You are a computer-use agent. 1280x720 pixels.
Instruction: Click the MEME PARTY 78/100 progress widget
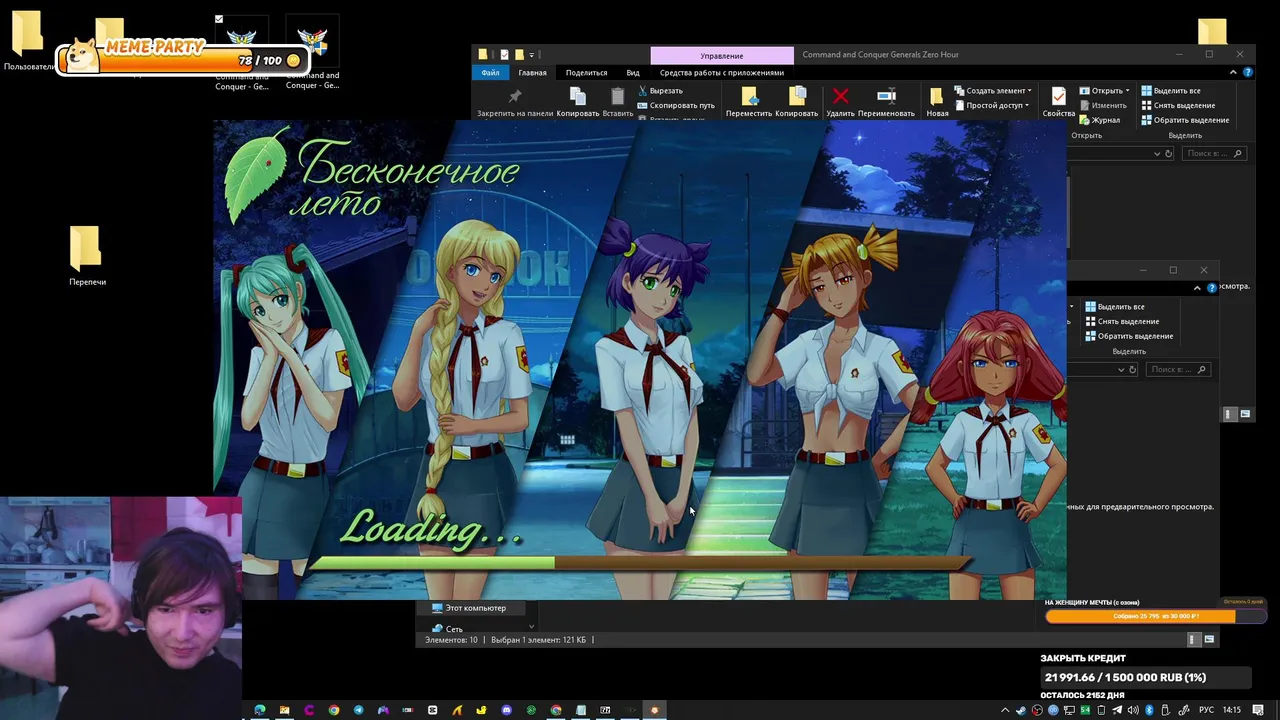[181, 56]
